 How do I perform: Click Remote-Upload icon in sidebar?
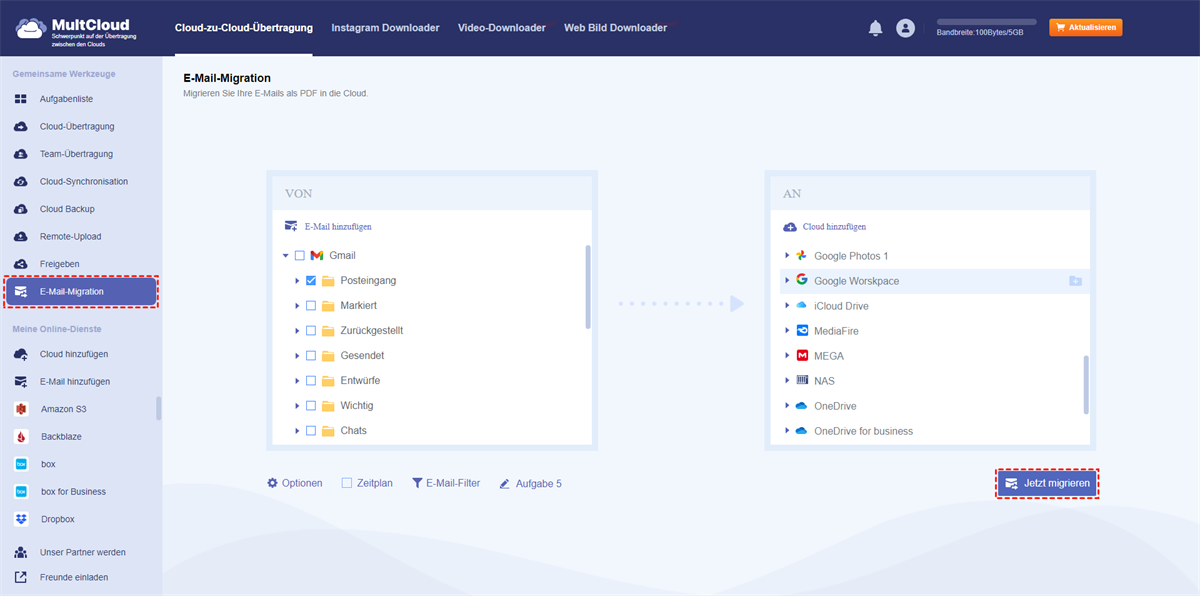pyautogui.click(x=20, y=237)
